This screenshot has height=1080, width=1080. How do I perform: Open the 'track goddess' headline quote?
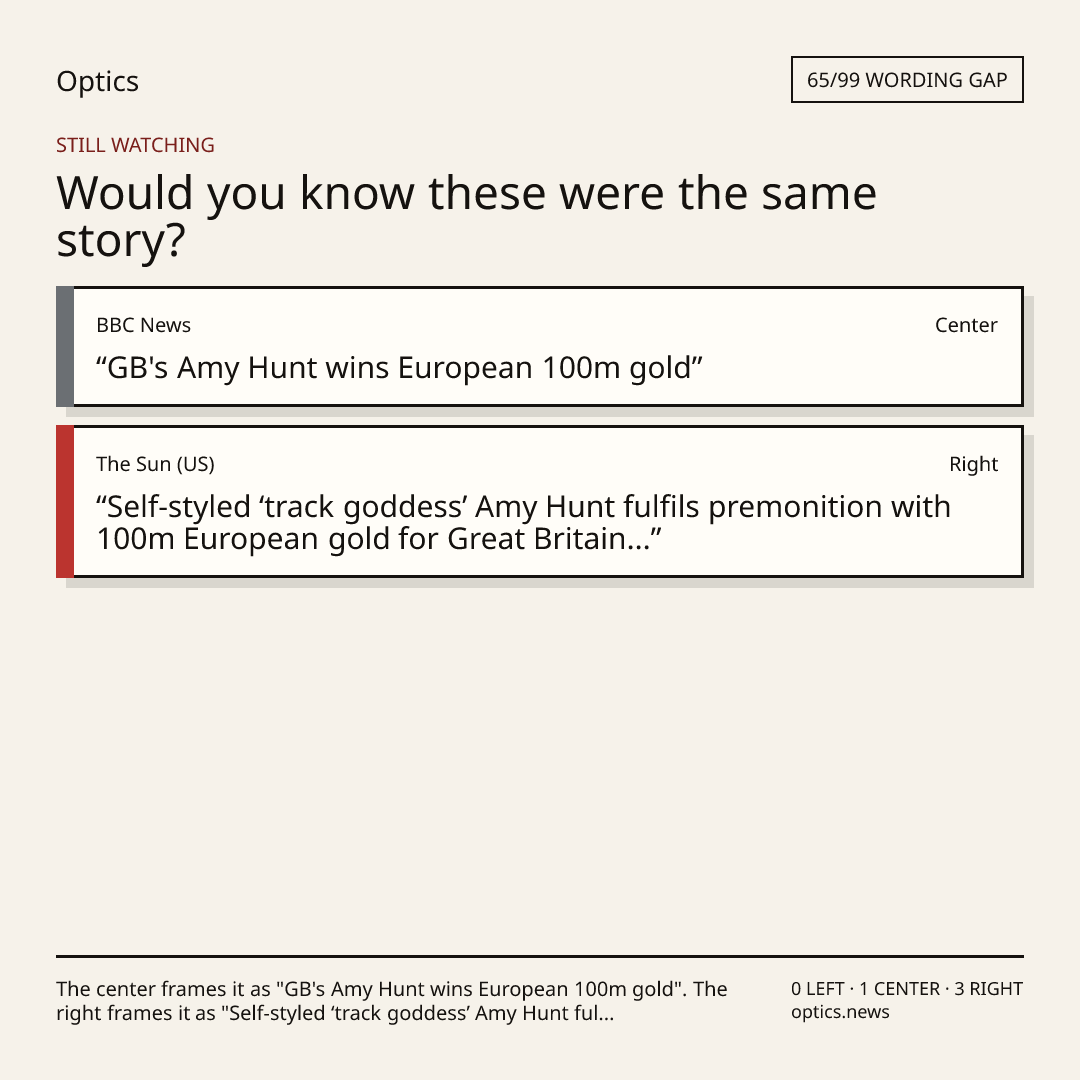[x=523, y=523]
